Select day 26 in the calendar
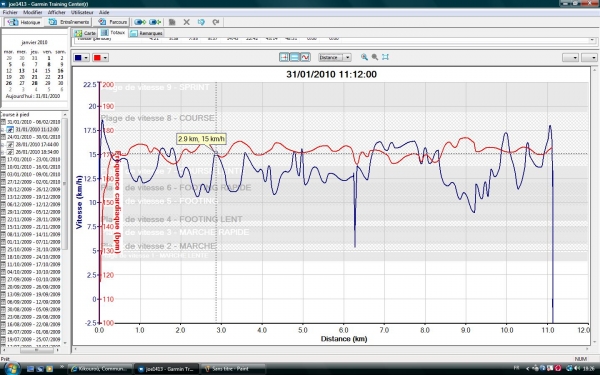This screenshot has height=375, width=600. coord(9,83)
